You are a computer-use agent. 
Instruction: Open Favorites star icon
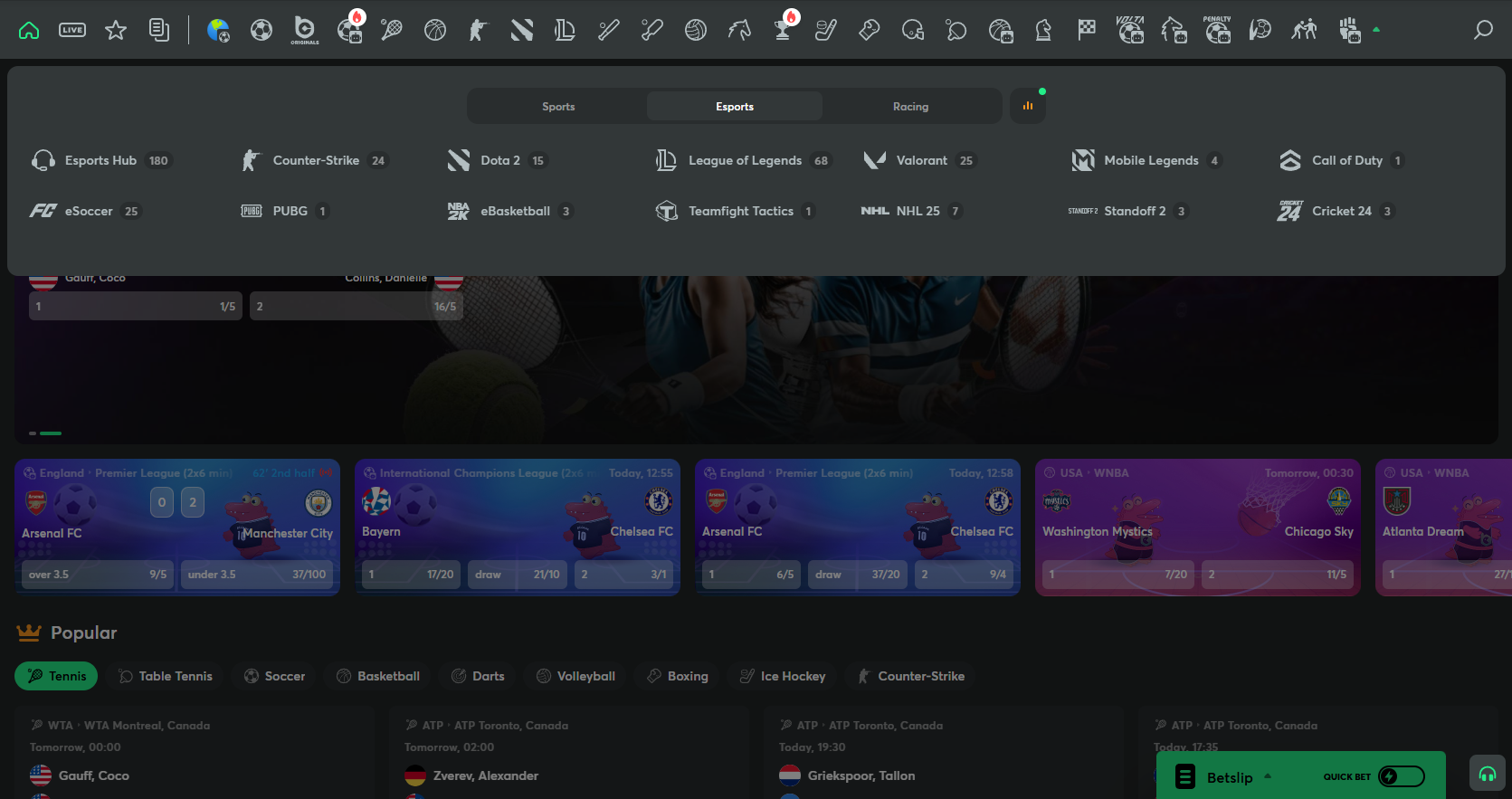[x=116, y=31]
